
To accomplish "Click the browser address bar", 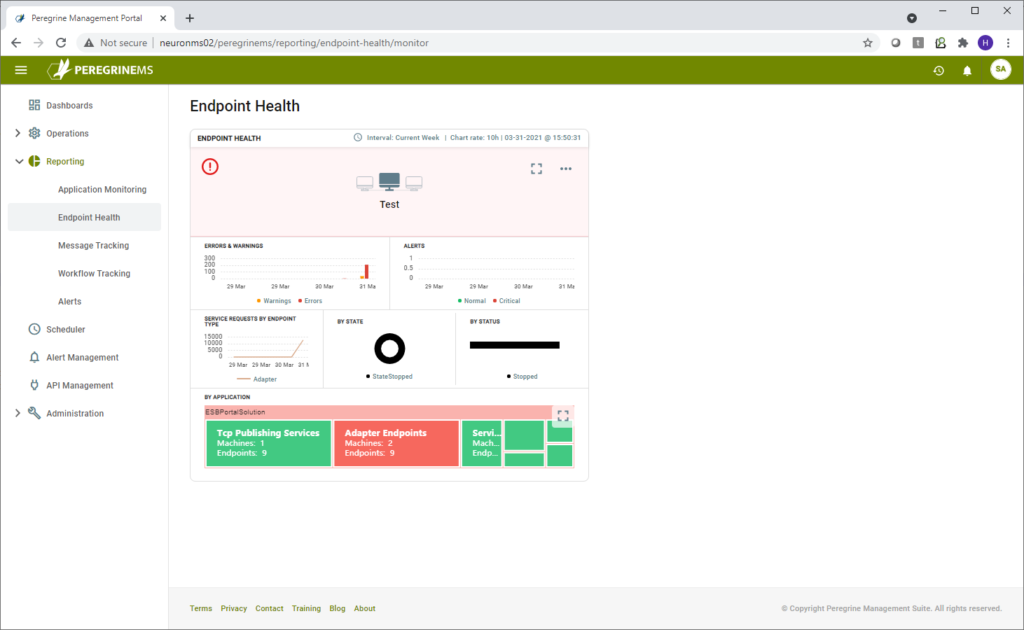I will [x=500, y=43].
